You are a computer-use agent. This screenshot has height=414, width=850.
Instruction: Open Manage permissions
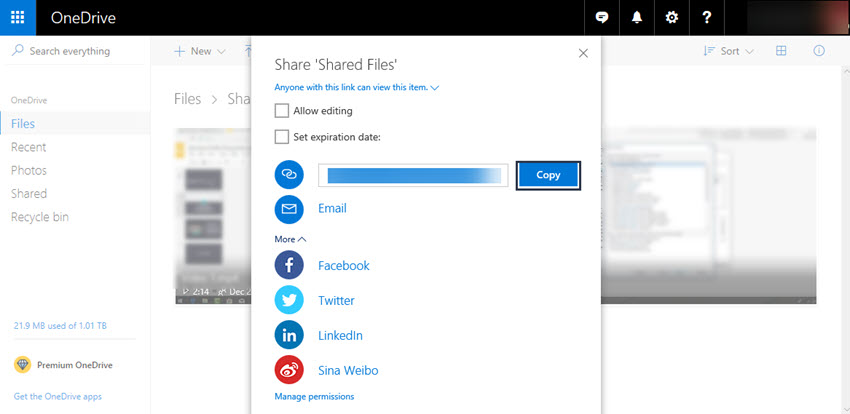pyautogui.click(x=314, y=397)
